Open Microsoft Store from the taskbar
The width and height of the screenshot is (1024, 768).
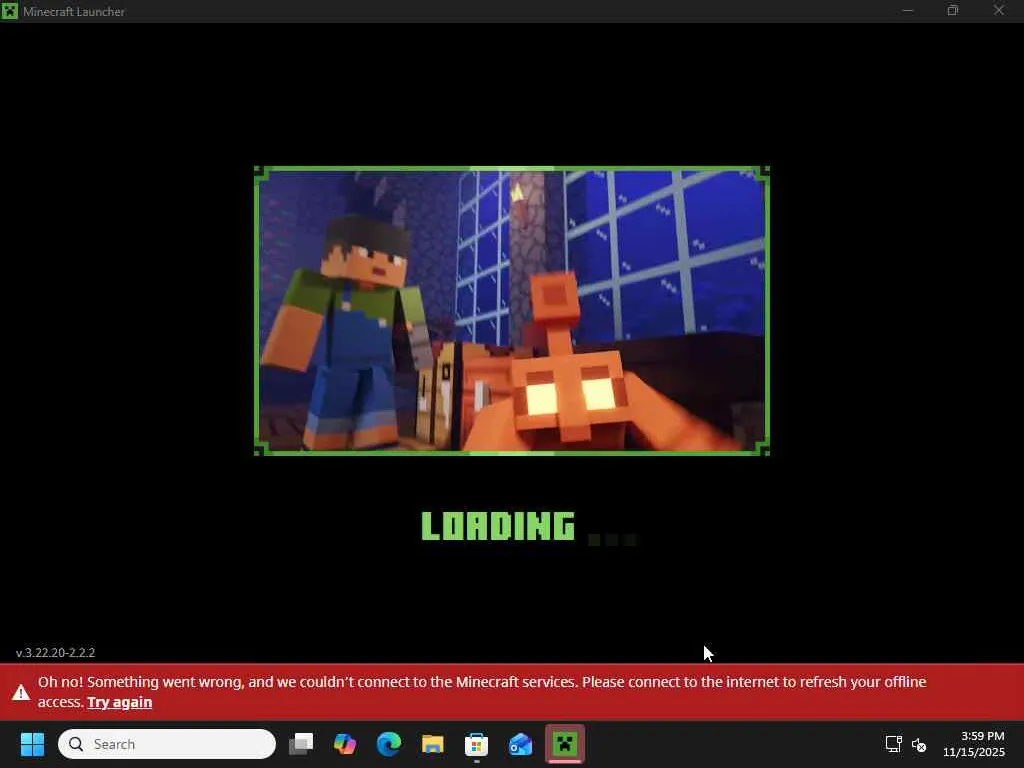[476, 744]
